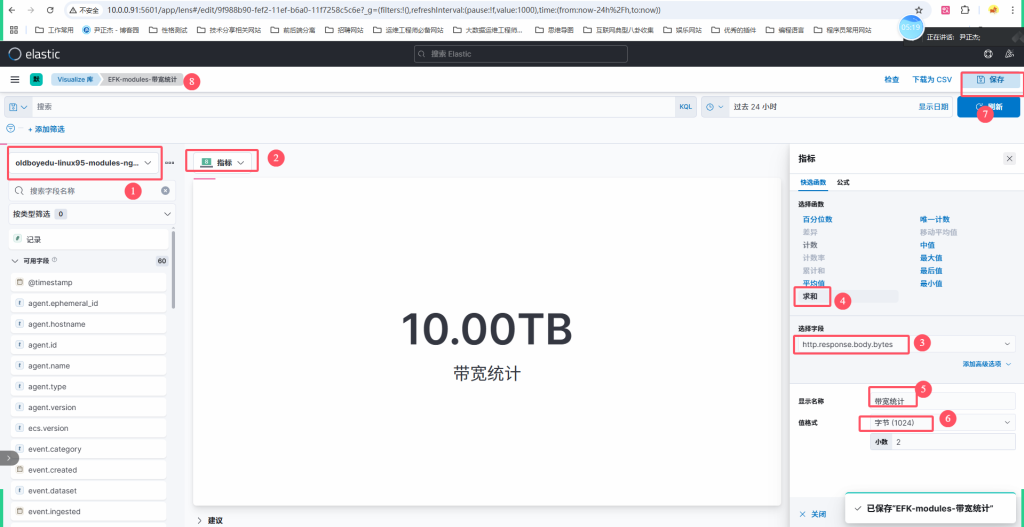Click the 保存 button
This screenshot has width=1024, height=527.
pyautogui.click(x=990, y=79)
